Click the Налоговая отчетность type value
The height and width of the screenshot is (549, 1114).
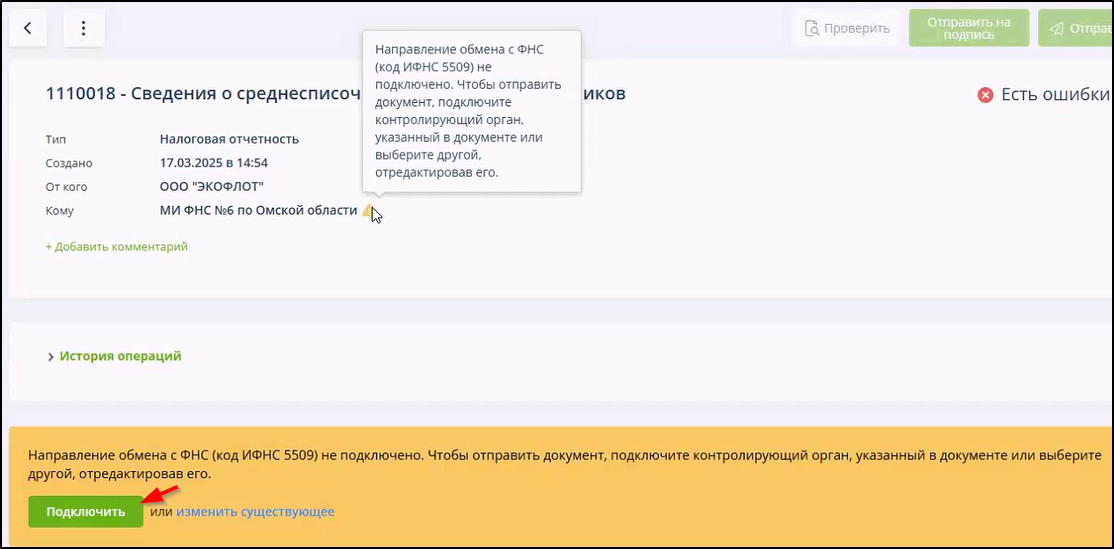(x=229, y=139)
